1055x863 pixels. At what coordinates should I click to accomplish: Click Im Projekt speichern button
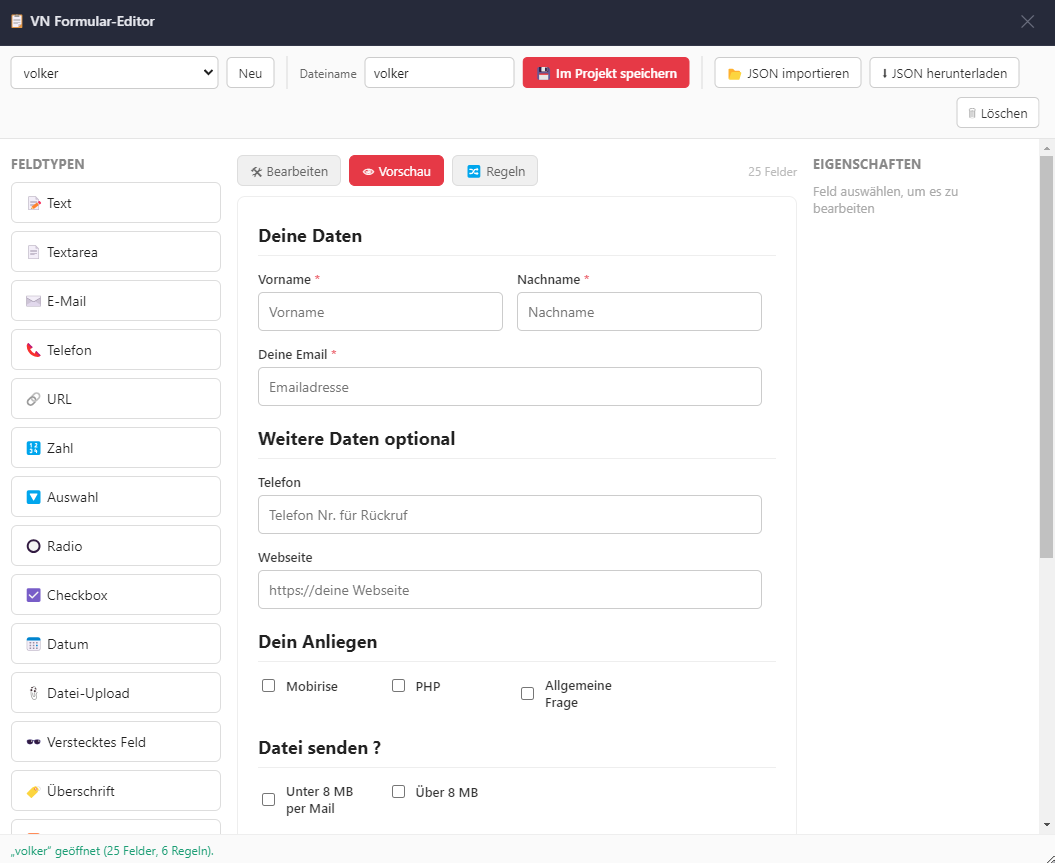[x=606, y=73]
